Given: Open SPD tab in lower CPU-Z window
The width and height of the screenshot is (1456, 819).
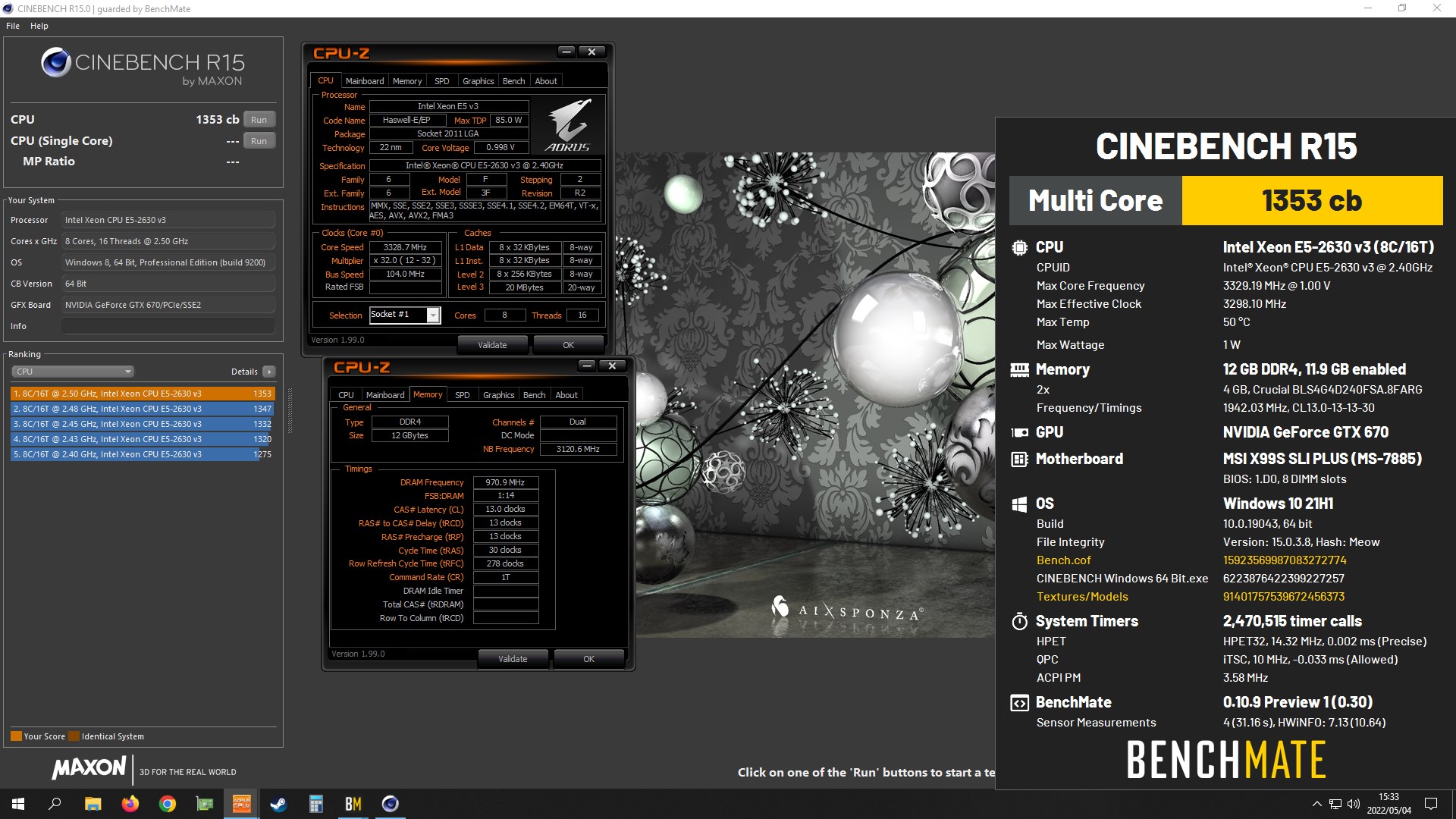Looking at the screenshot, I should 463,395.
